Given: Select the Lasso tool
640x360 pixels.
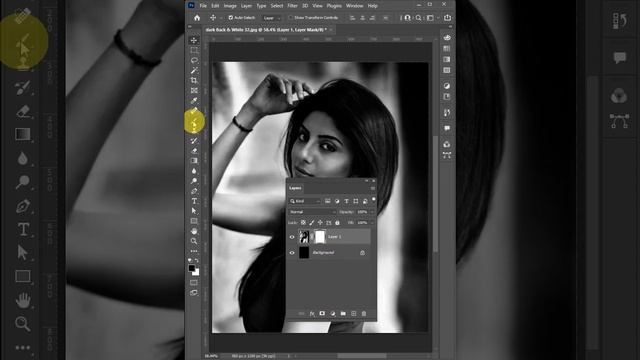Looking at the screenshot, I should (194, 60).
